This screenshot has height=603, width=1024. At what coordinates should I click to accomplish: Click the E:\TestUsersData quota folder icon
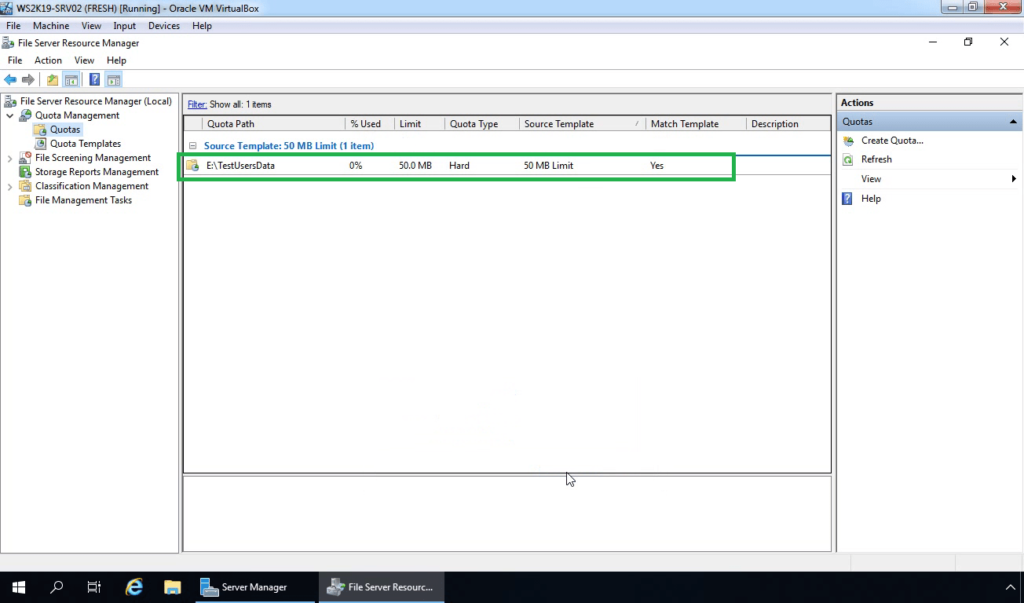click(x=193, y=165)
